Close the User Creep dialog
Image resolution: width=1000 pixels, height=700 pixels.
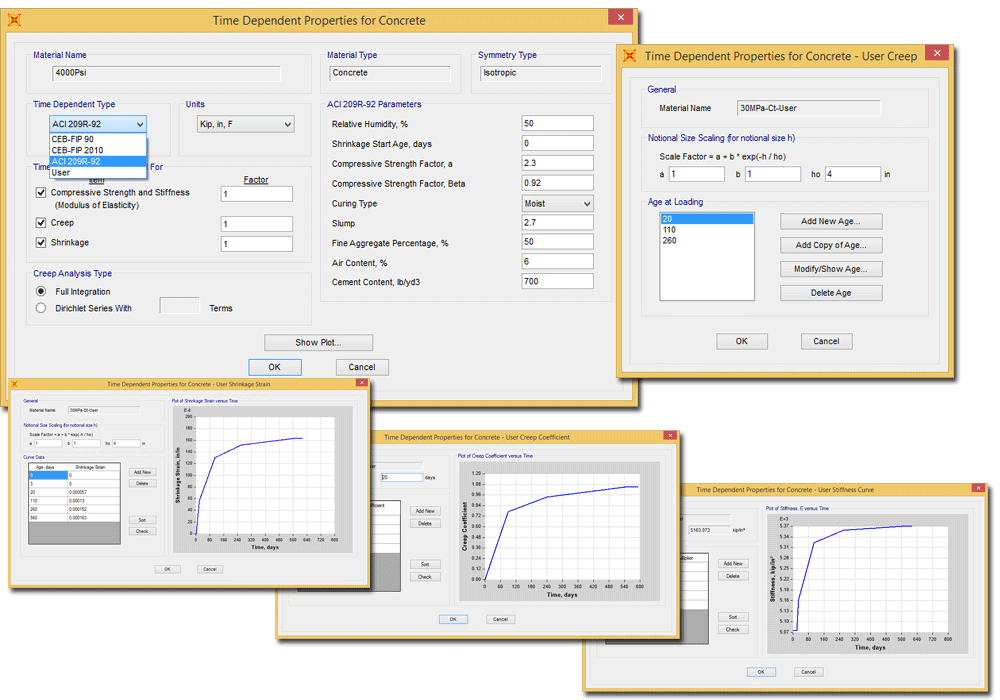(934, 56)
